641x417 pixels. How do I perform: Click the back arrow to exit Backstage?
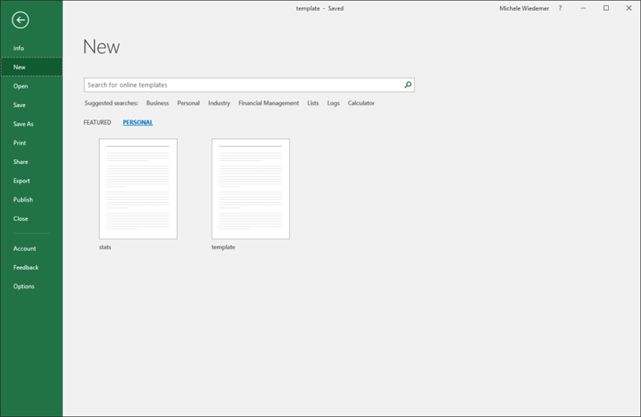point(20,20)
